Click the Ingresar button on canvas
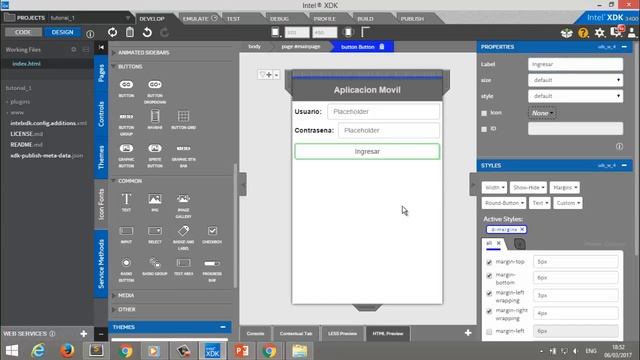Image resolution: width=640 pixels, height=360 pixels. coord(367,151)
